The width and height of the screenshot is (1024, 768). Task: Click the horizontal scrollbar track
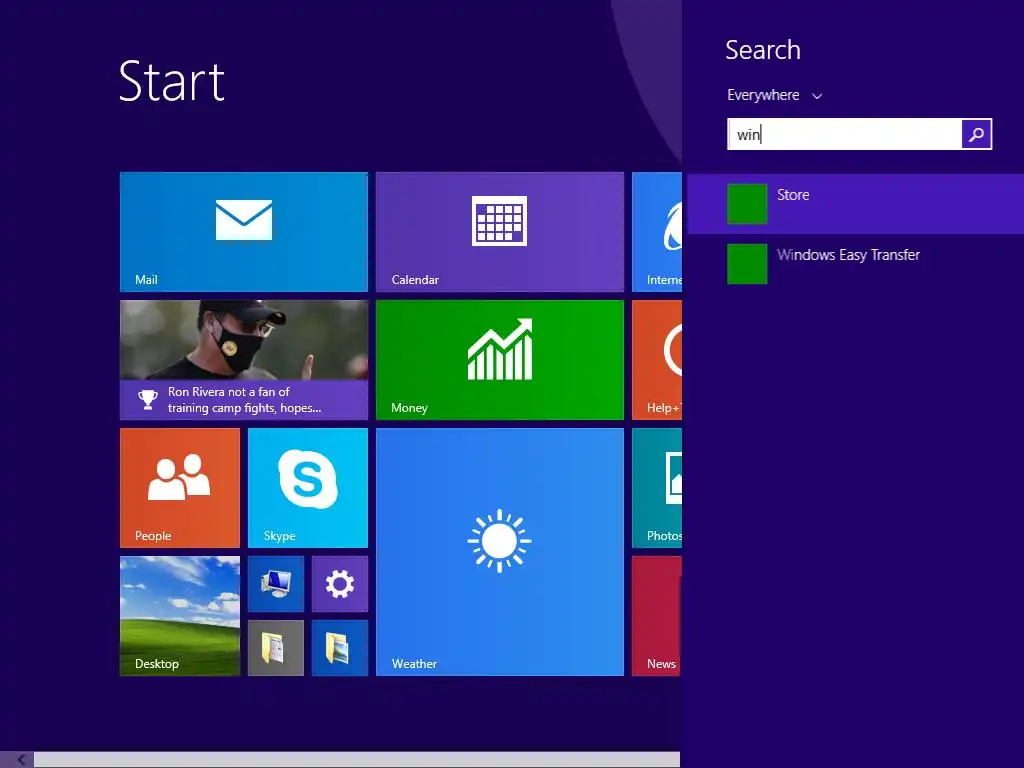(x=357, y=760)
